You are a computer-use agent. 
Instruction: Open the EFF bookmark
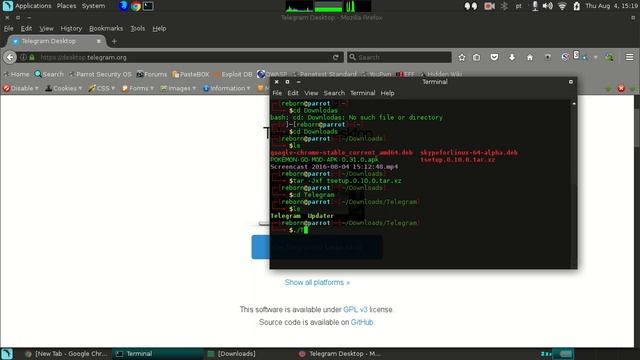(x=405, y=74)
